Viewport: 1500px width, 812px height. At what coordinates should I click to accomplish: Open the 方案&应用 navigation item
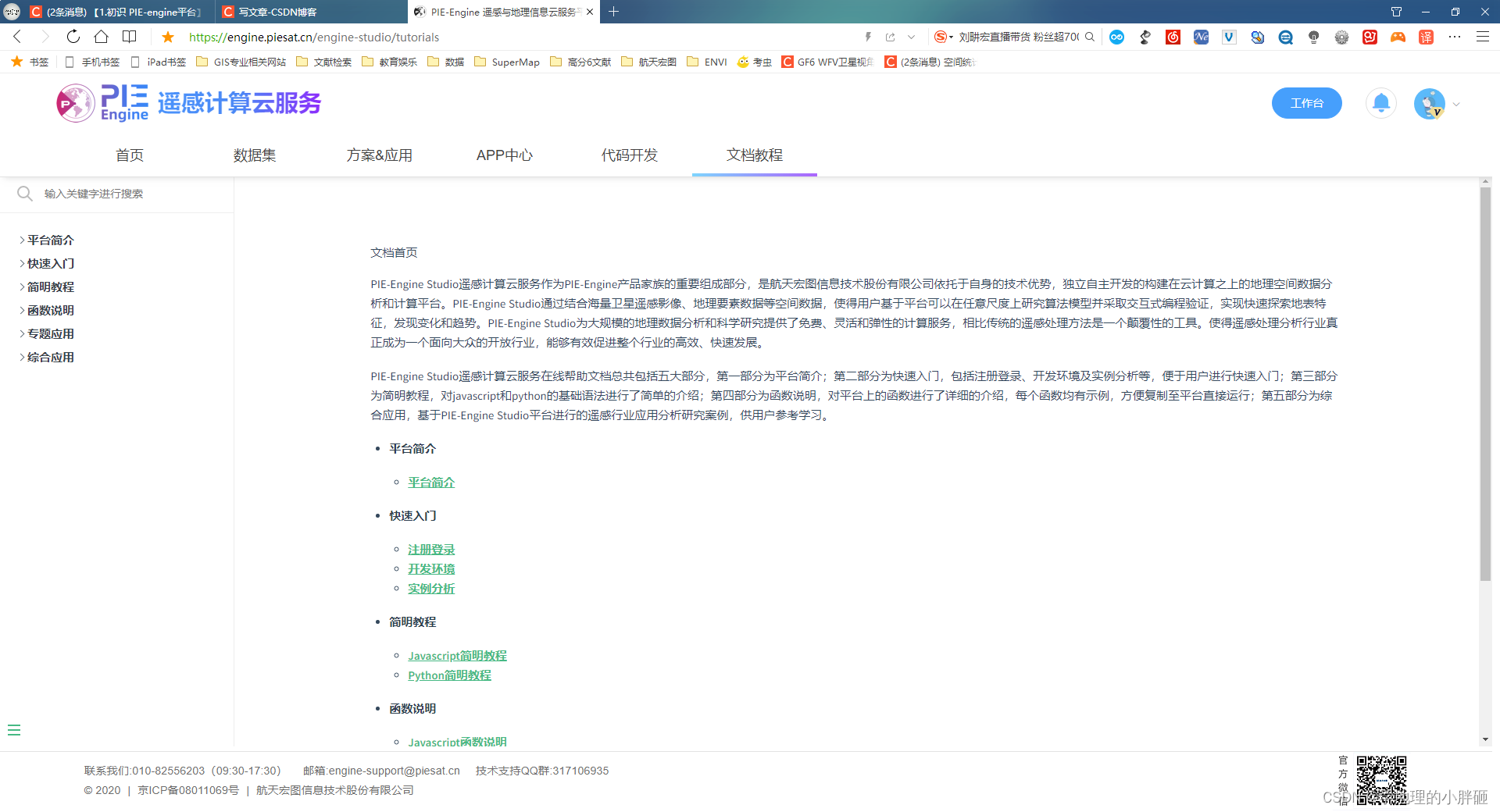[x=380, y=155]
